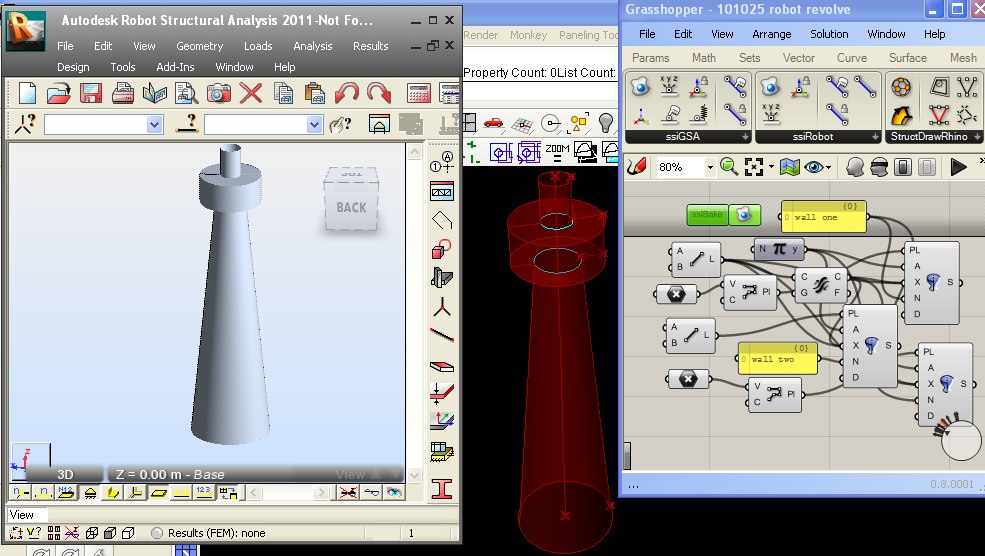Image resolution: width=985 pixels, height=556 pixels.
Task: Toggle panel numbers N12 display button
Action: click(x=66, y=493)
